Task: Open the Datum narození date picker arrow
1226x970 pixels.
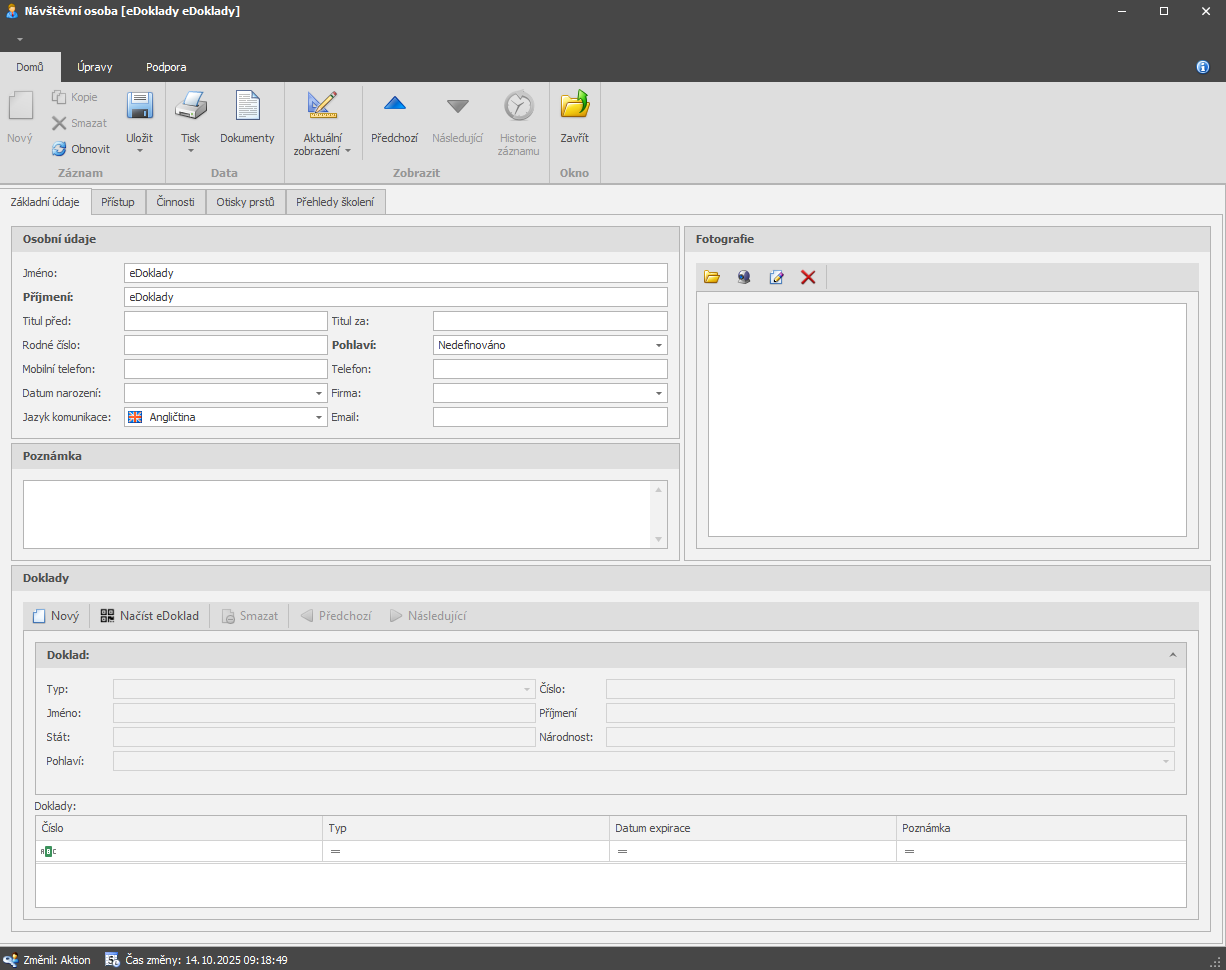Action: pyautogui.click(x=319, y=393)
